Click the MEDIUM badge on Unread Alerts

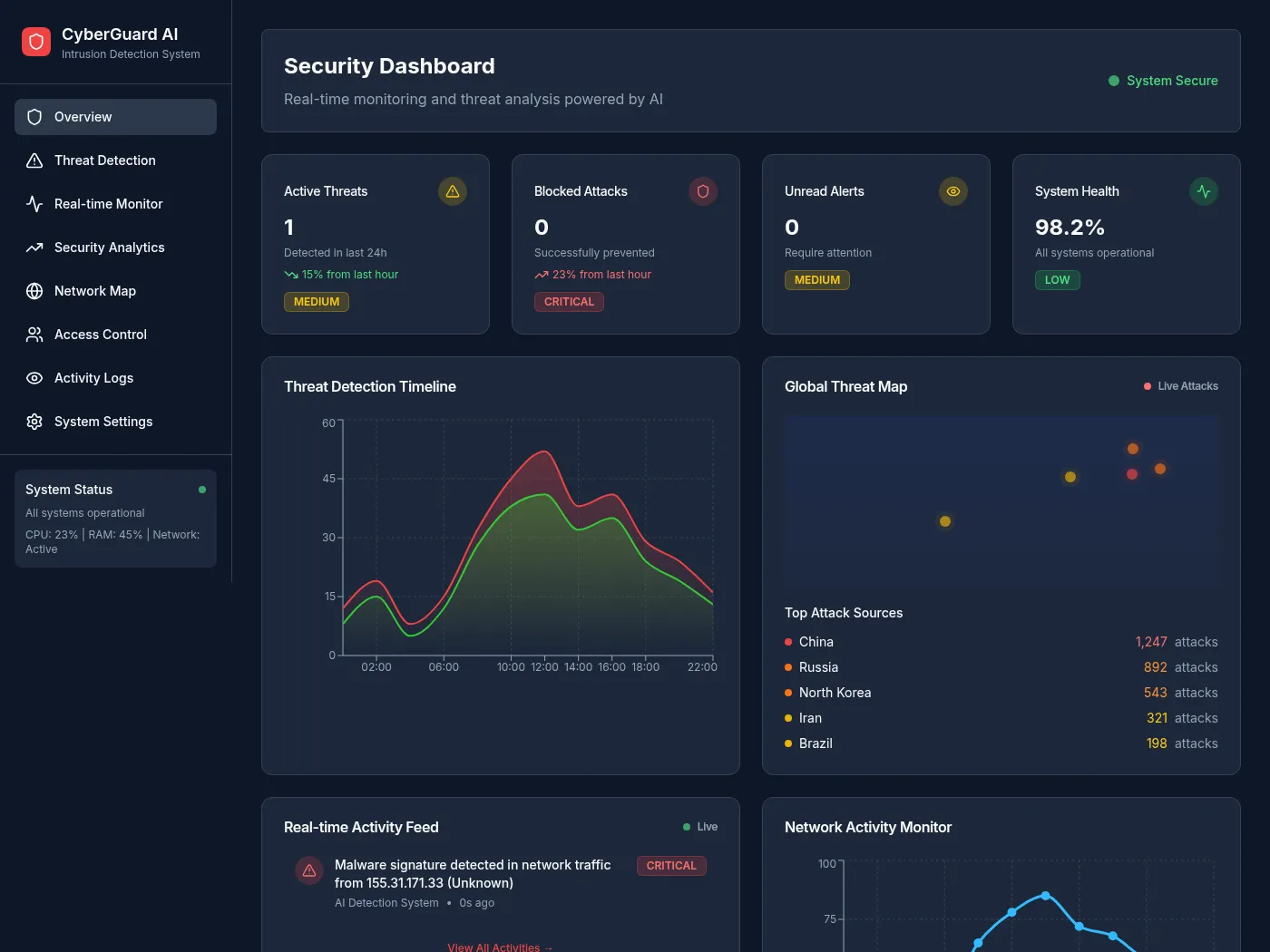817,280
